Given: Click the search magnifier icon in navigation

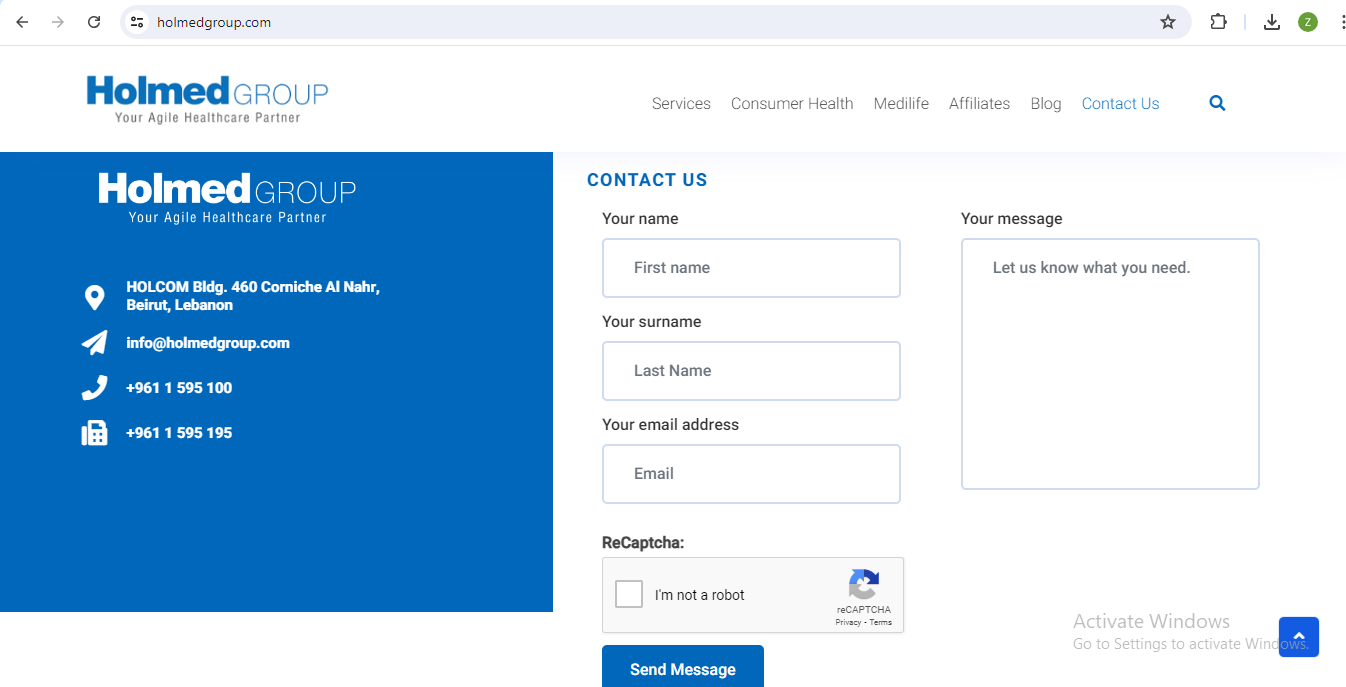Looking at the screenshot, I should [x=1217, y=103].
